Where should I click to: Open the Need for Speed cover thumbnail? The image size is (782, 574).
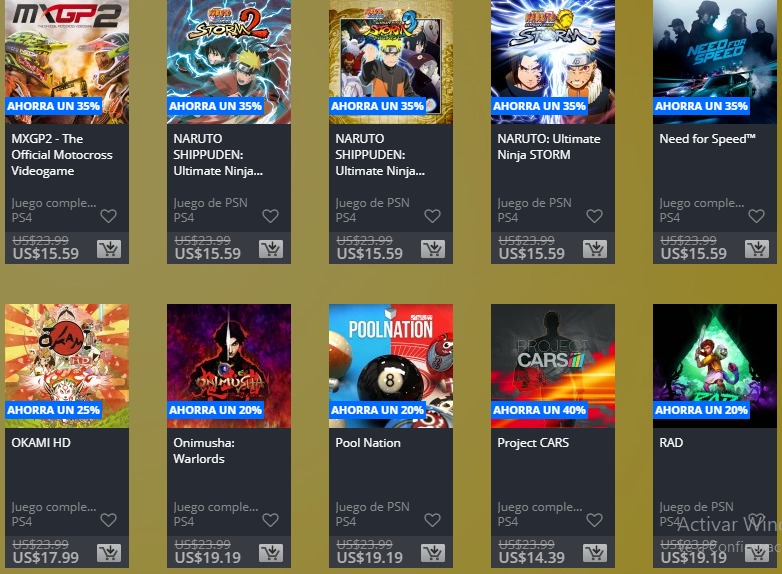pos(715,62)
